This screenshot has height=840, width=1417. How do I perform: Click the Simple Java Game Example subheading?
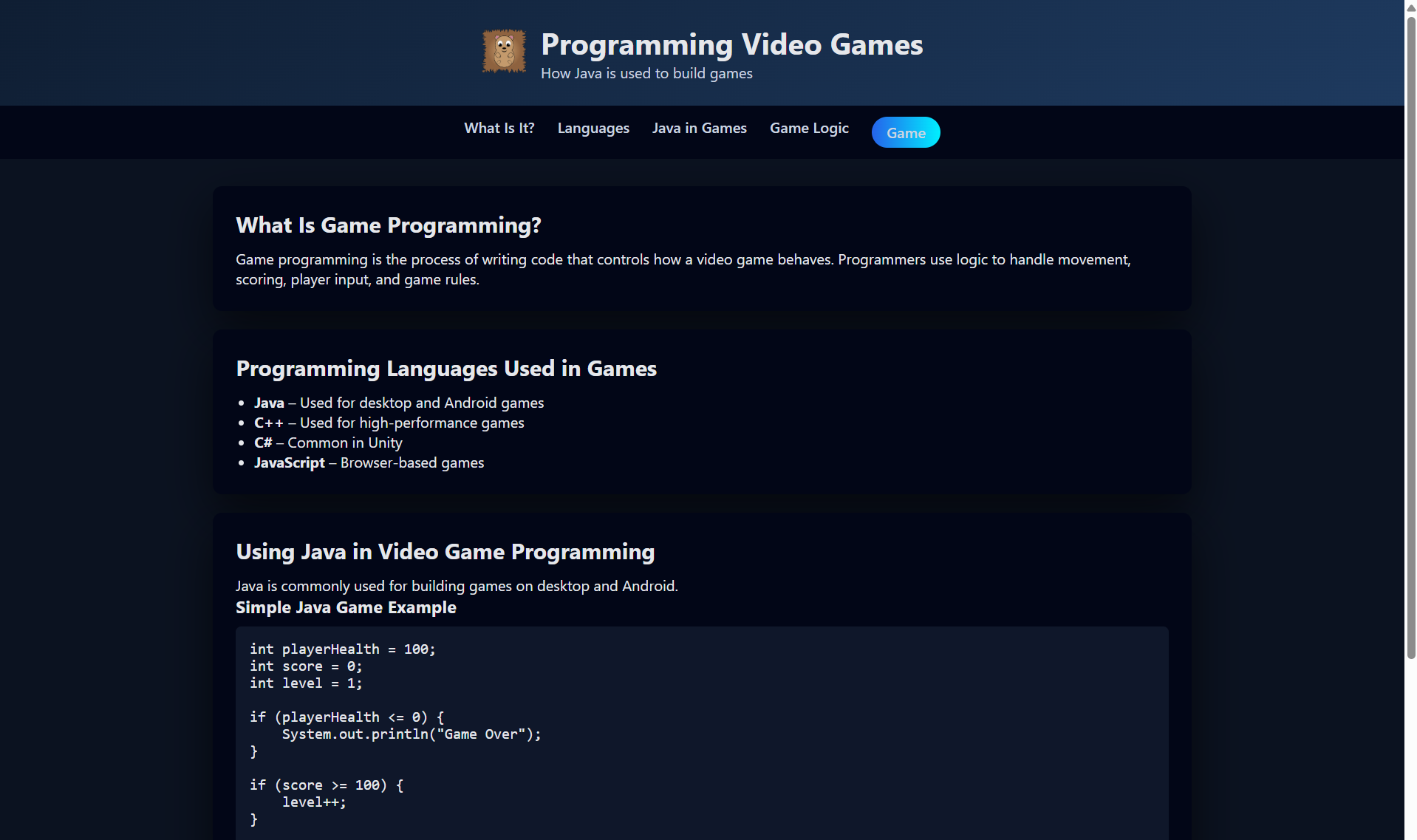click(346, 607)
